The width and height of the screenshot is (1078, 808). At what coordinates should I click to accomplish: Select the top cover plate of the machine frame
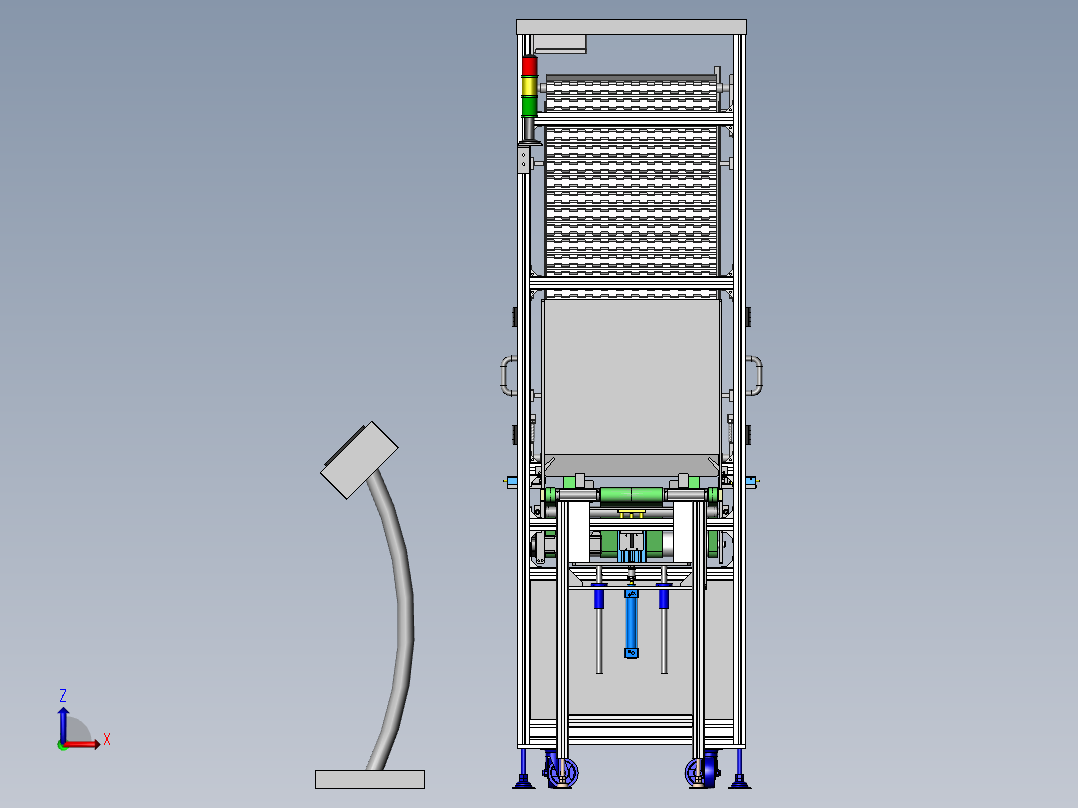pyautogui.click(x=631, y=27)
